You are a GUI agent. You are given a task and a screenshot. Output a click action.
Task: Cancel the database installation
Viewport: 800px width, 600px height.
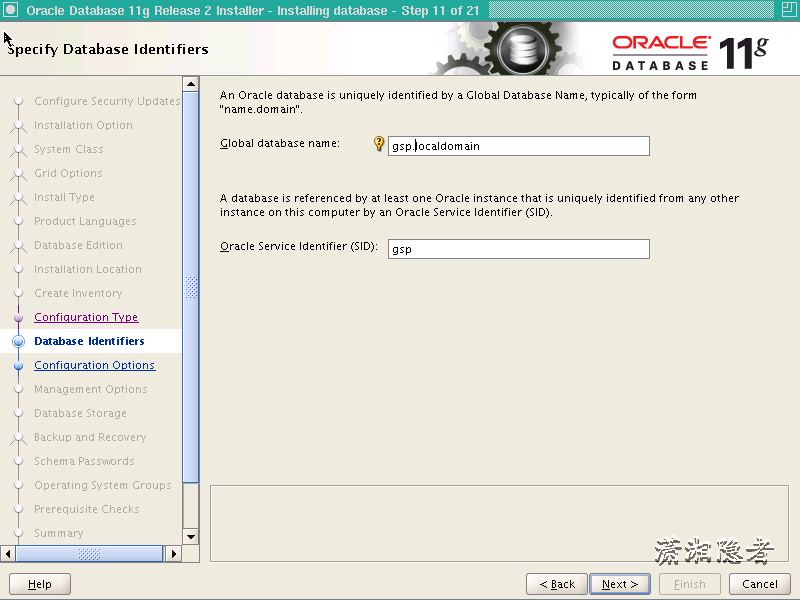(x=759, y=584)
